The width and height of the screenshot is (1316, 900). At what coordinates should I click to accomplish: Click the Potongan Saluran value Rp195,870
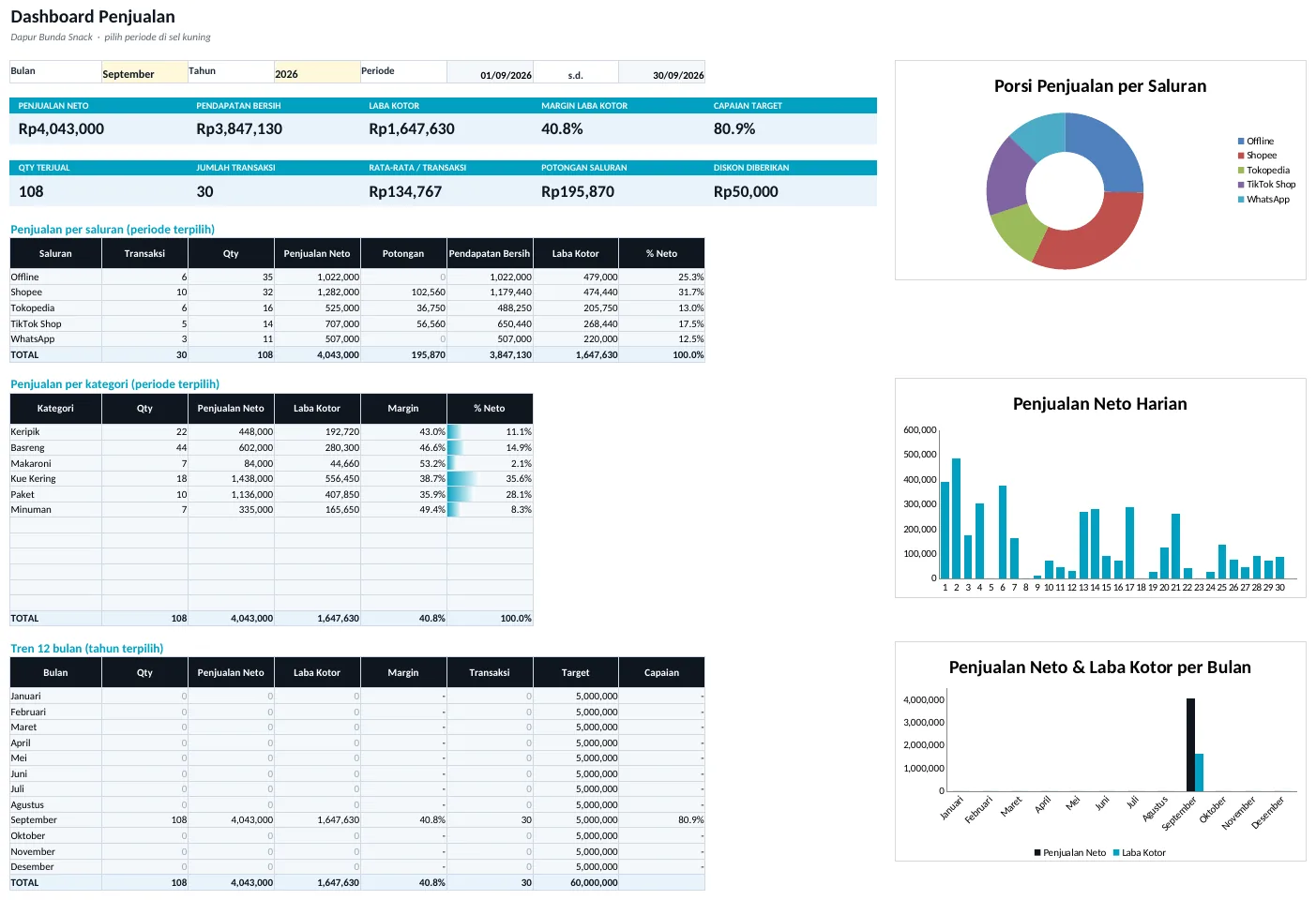[x=578, y=192]
